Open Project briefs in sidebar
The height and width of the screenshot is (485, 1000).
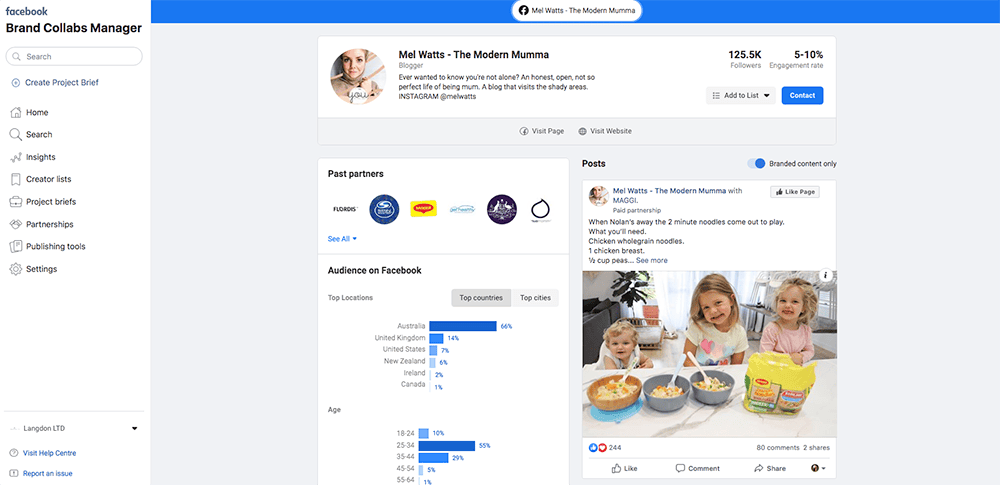coord(51,202)
